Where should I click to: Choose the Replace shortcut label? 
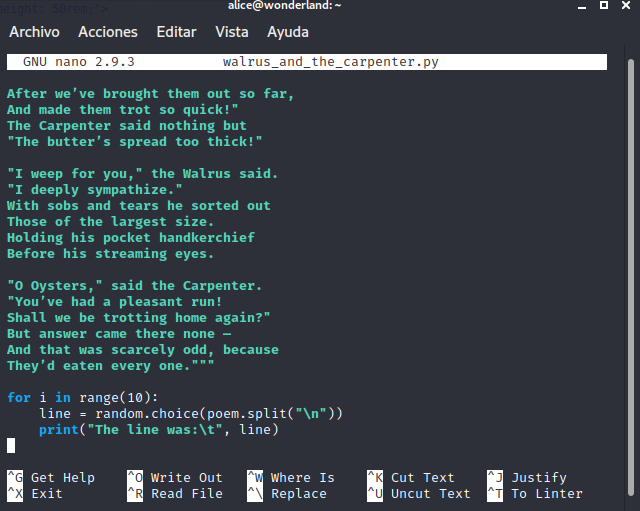[298, 494]
